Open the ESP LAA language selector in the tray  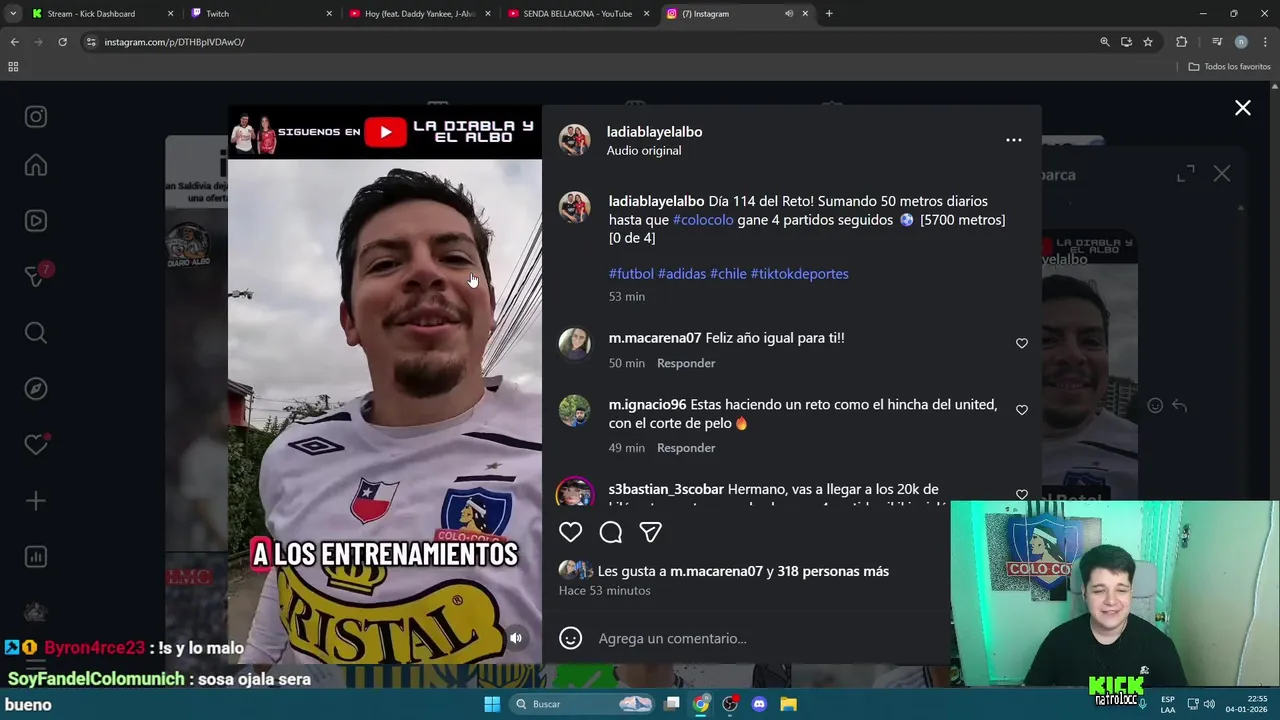(x=1168, y=704)
